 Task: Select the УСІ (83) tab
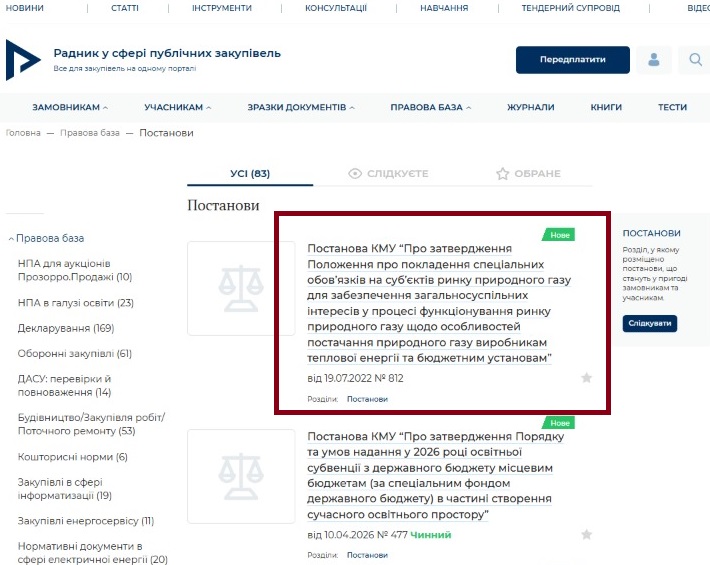(x=250, y=174)
